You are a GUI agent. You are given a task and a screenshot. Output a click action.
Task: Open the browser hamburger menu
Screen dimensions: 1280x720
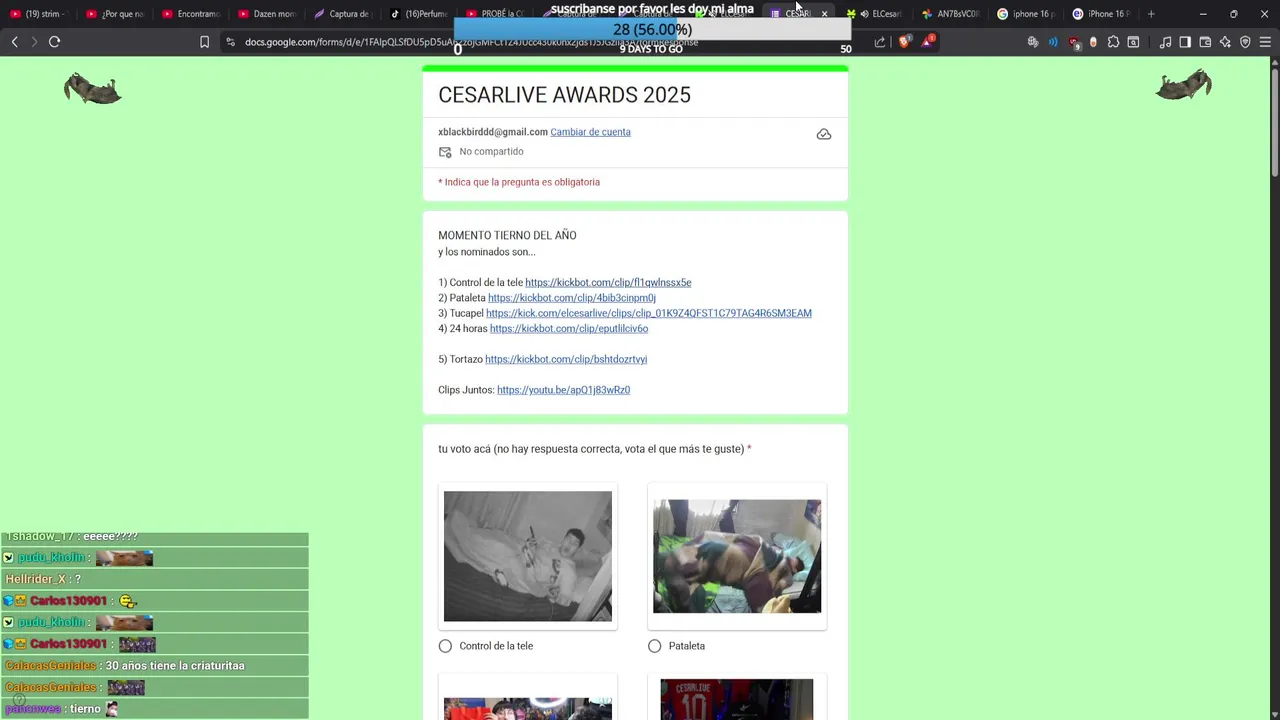(x=1265, y=42)
